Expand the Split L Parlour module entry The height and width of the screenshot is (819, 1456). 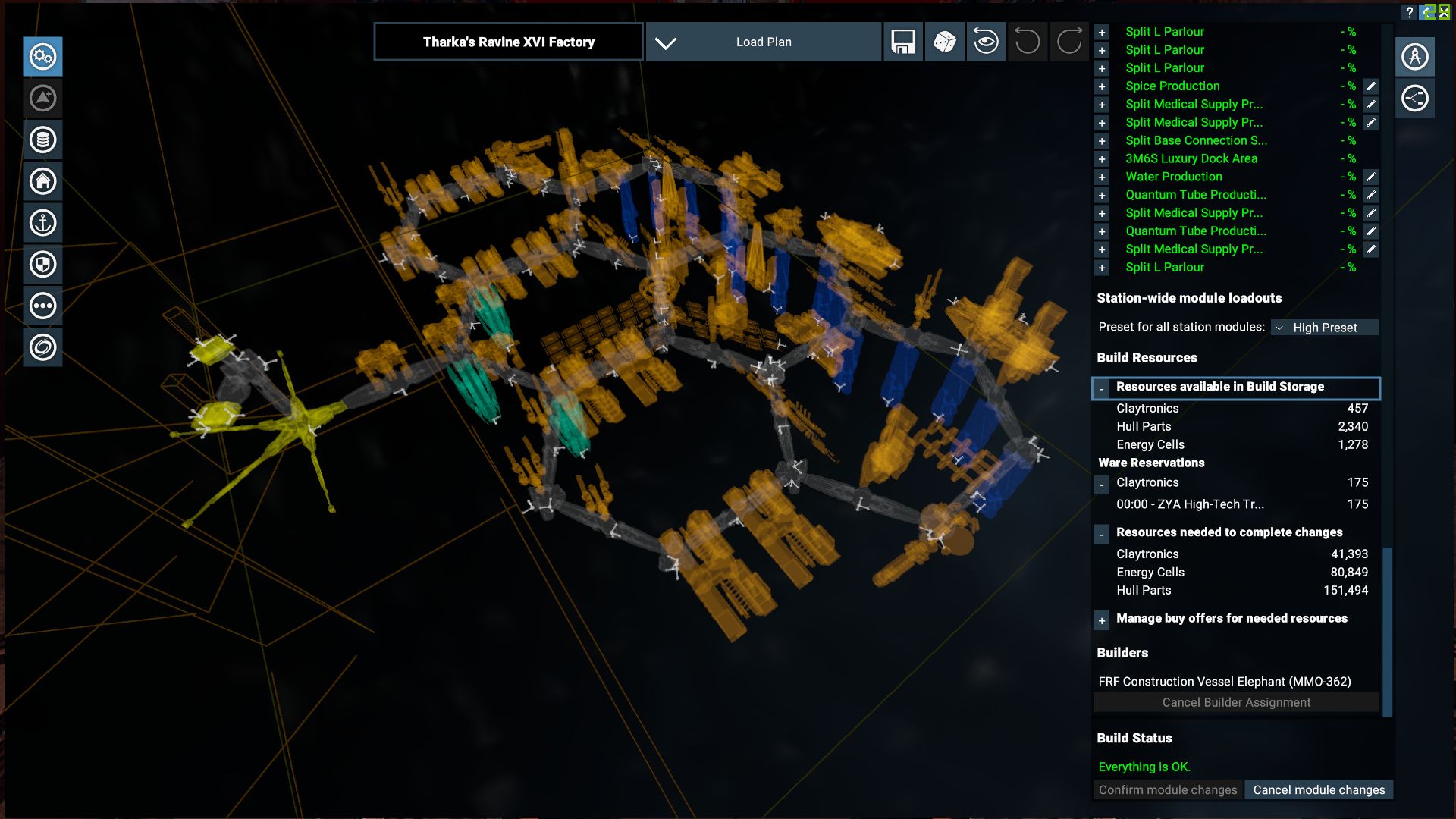(x=1102, y=31)
